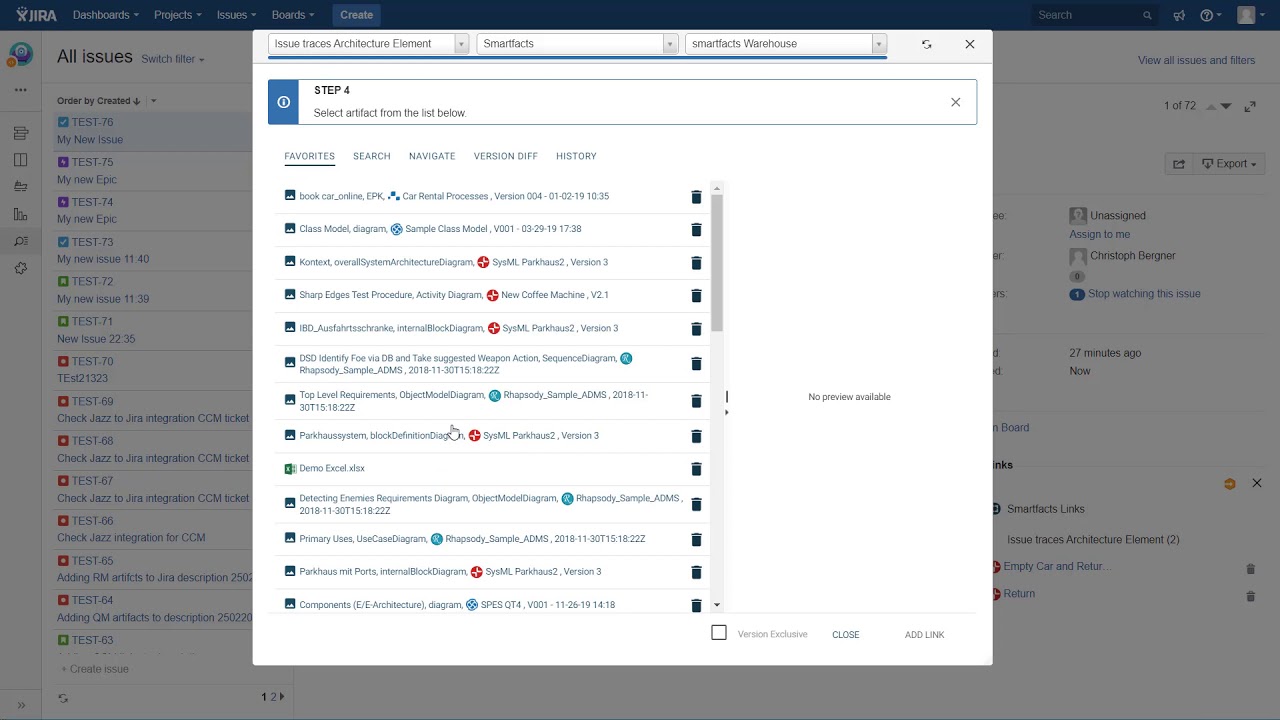Open the Export dropdown
Screen dimensions: 1280x720
[x=1229, y=164]
